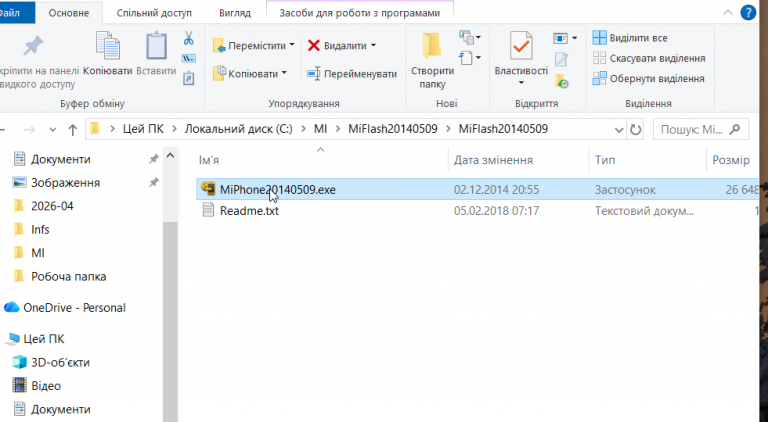
Task: Select Цей ПК in navigation pane
Action: 44,339
